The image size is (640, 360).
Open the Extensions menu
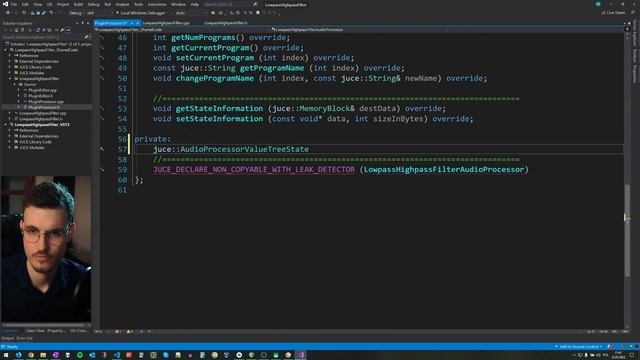tap(157, 4)
